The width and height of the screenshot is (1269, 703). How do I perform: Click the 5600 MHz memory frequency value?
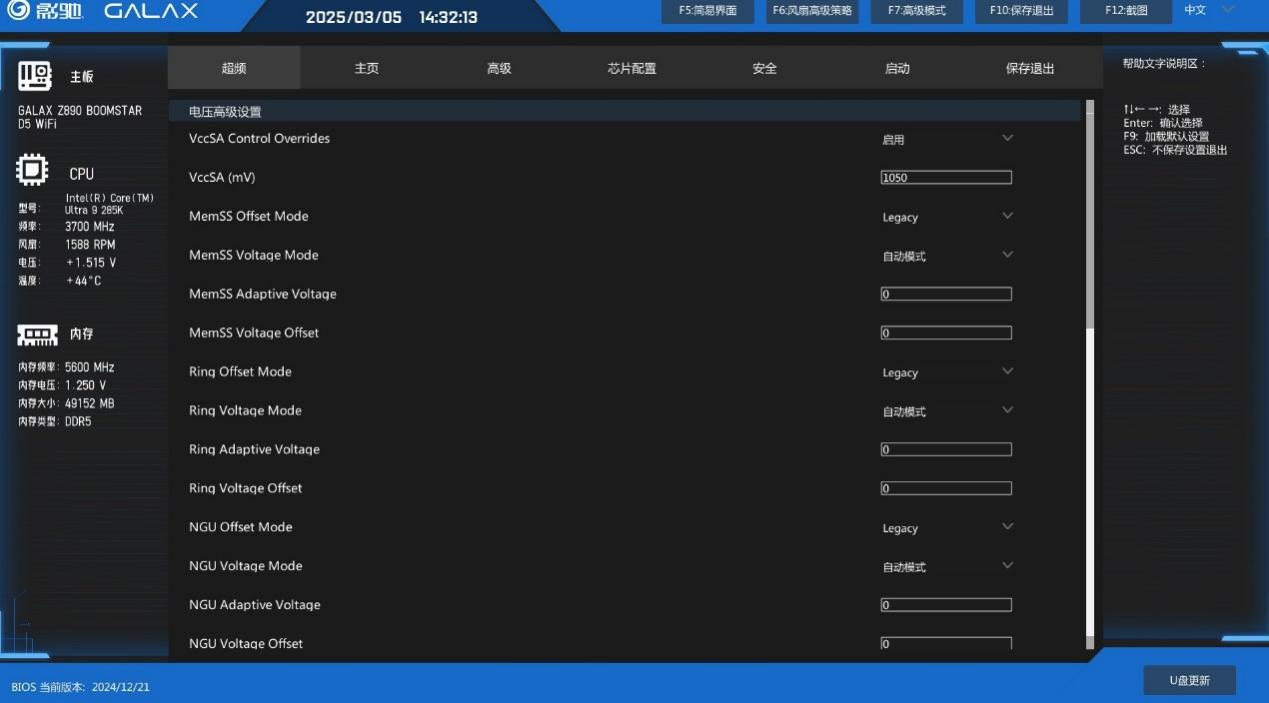tap(90, 367)
